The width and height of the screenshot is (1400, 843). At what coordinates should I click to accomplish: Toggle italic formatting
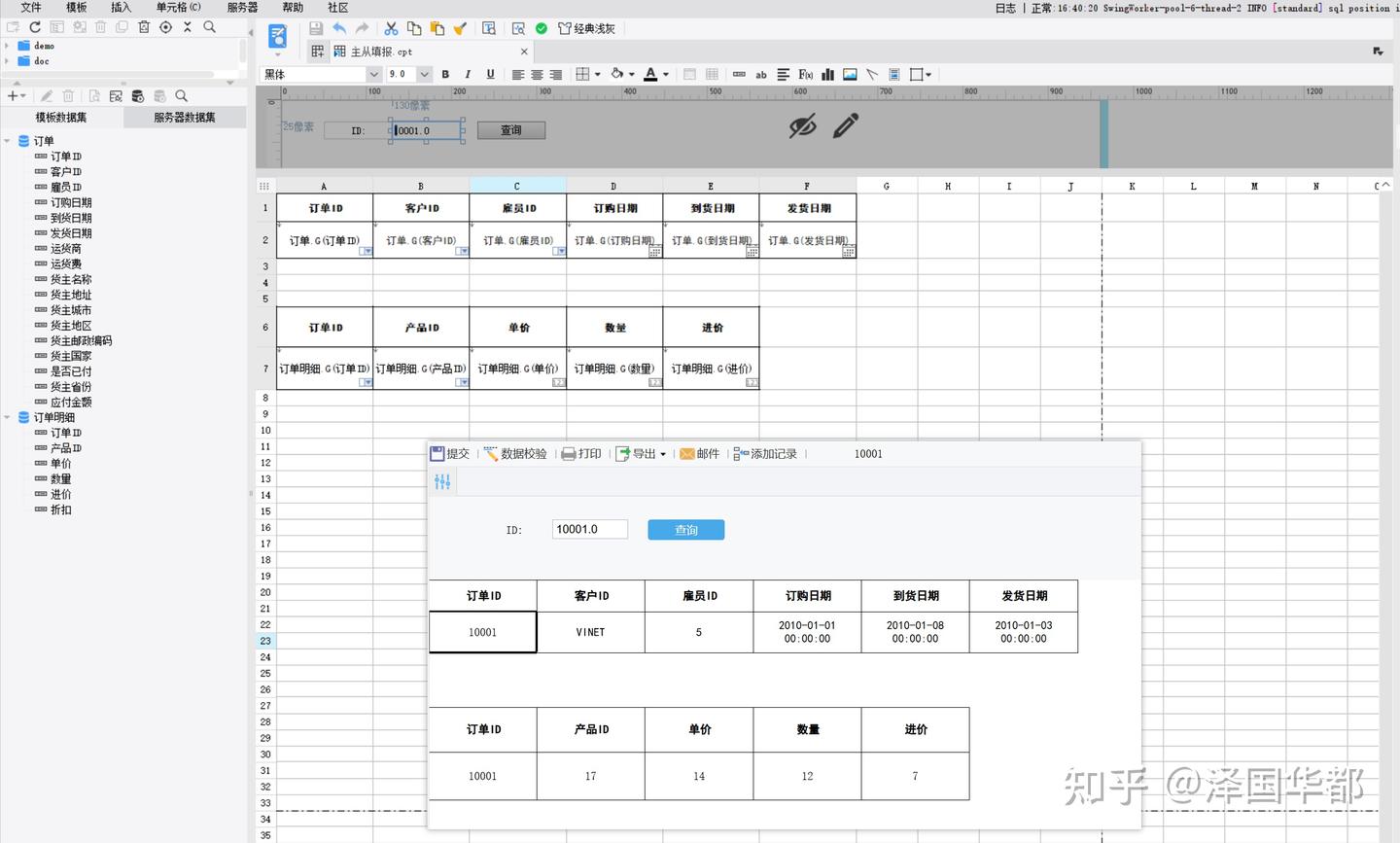[x=468, y=75]
